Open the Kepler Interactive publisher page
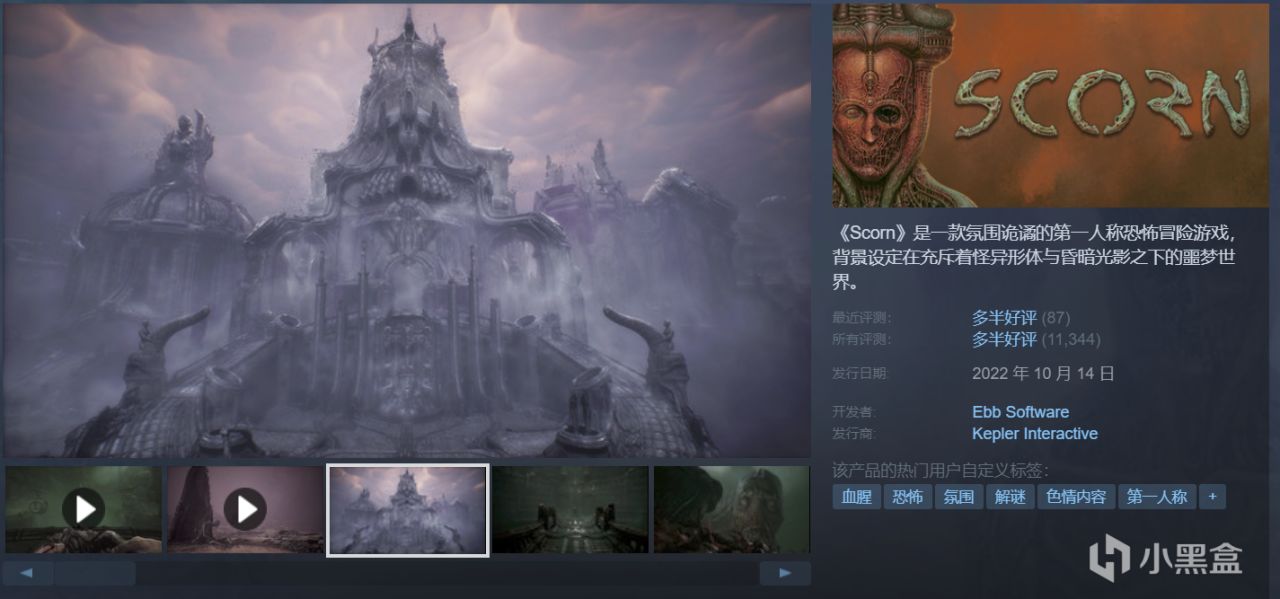This screenshot has height=599, width=1280. (x=1034, y=433)
